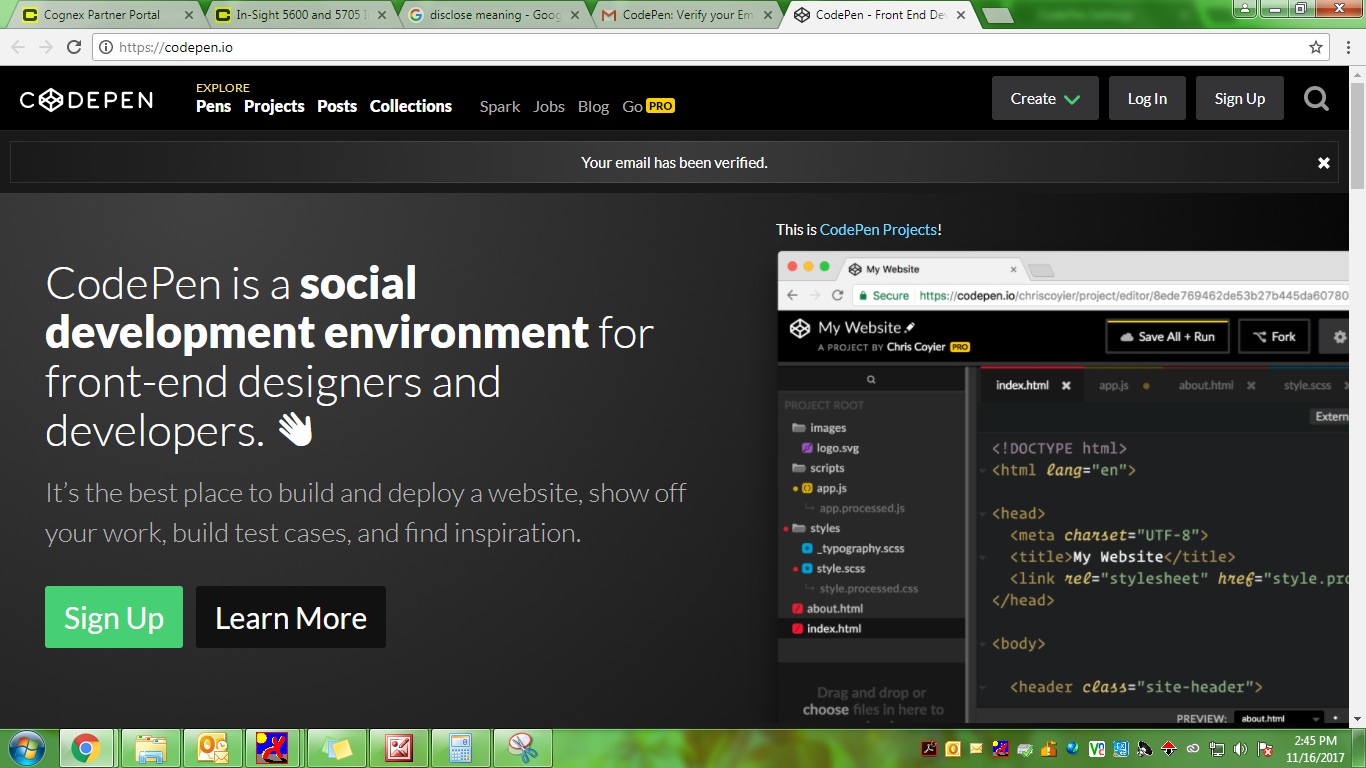
Task: Open the Blog link
Action: 593,106
